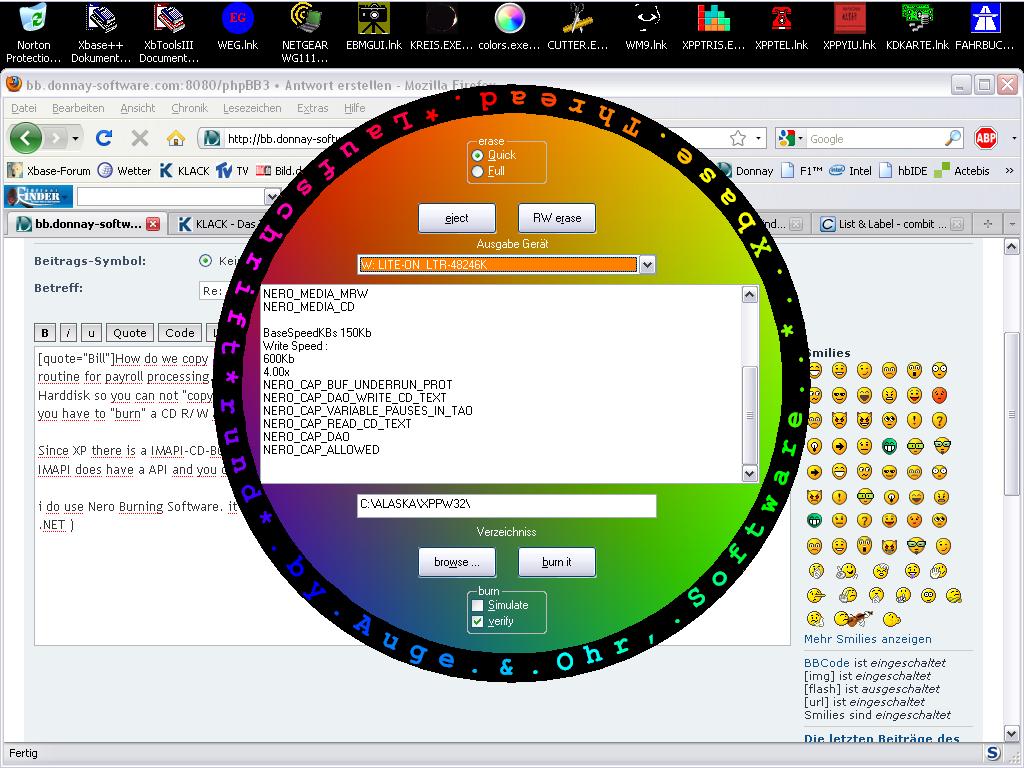Image resolution: width=1024 pixels, height=768 pixels.
Task: Open the Google search engine dropdown
Action: point(790,139)
